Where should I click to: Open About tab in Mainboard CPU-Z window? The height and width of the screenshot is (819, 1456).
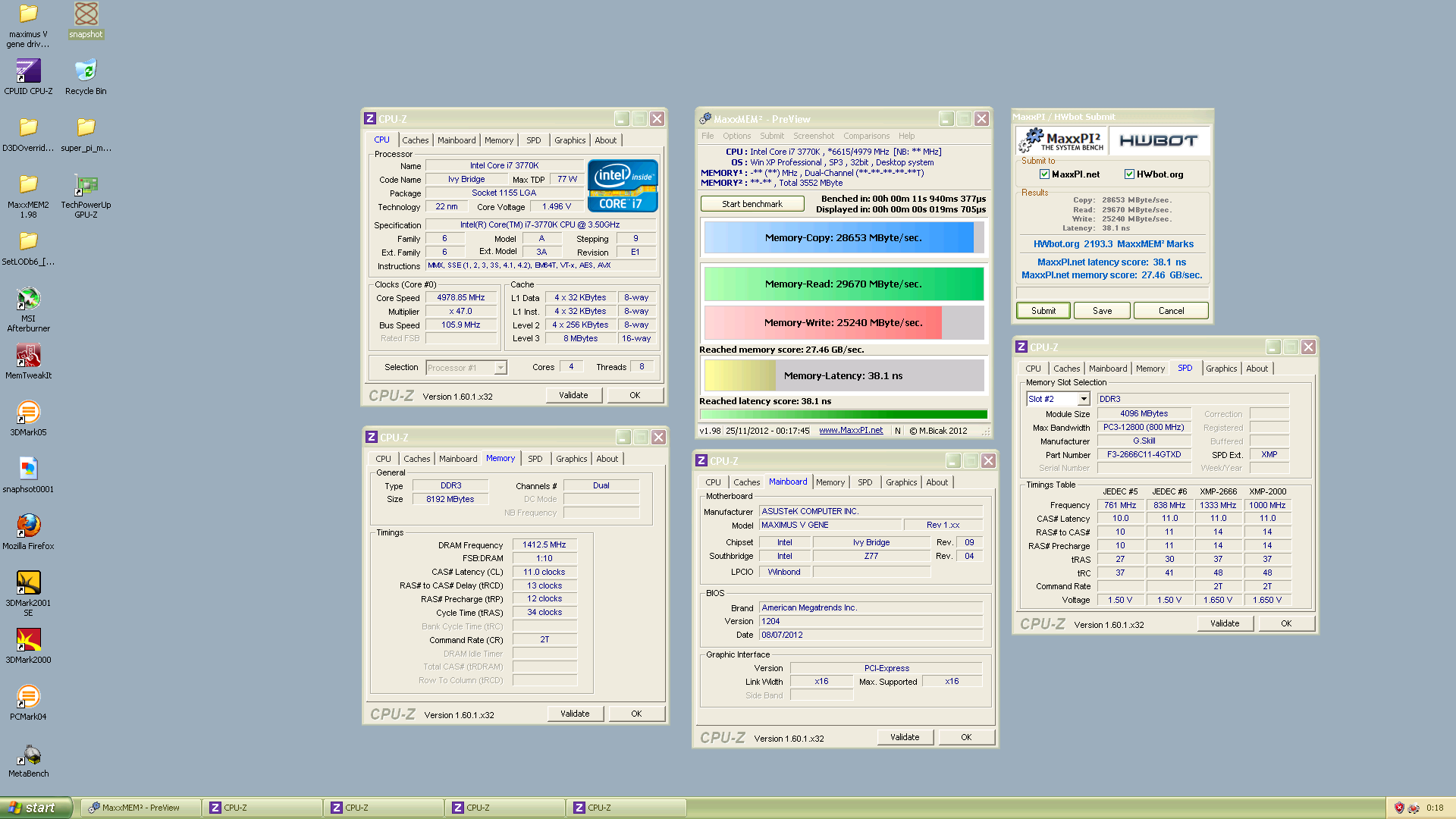coord(937,482)
